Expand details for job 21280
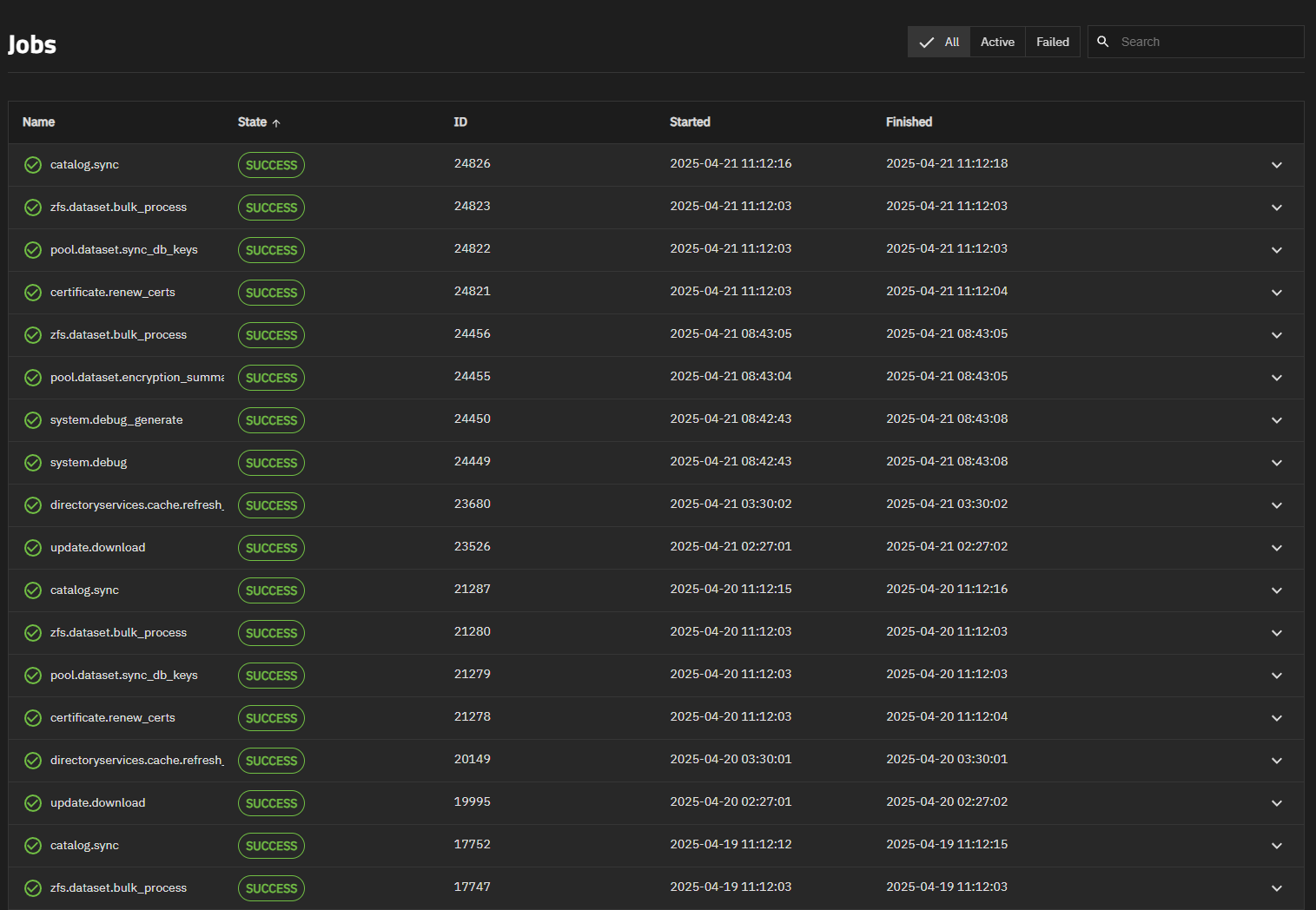Image resolution: width=1316 pixels, height=910 pixels. tap(1277, 633)
